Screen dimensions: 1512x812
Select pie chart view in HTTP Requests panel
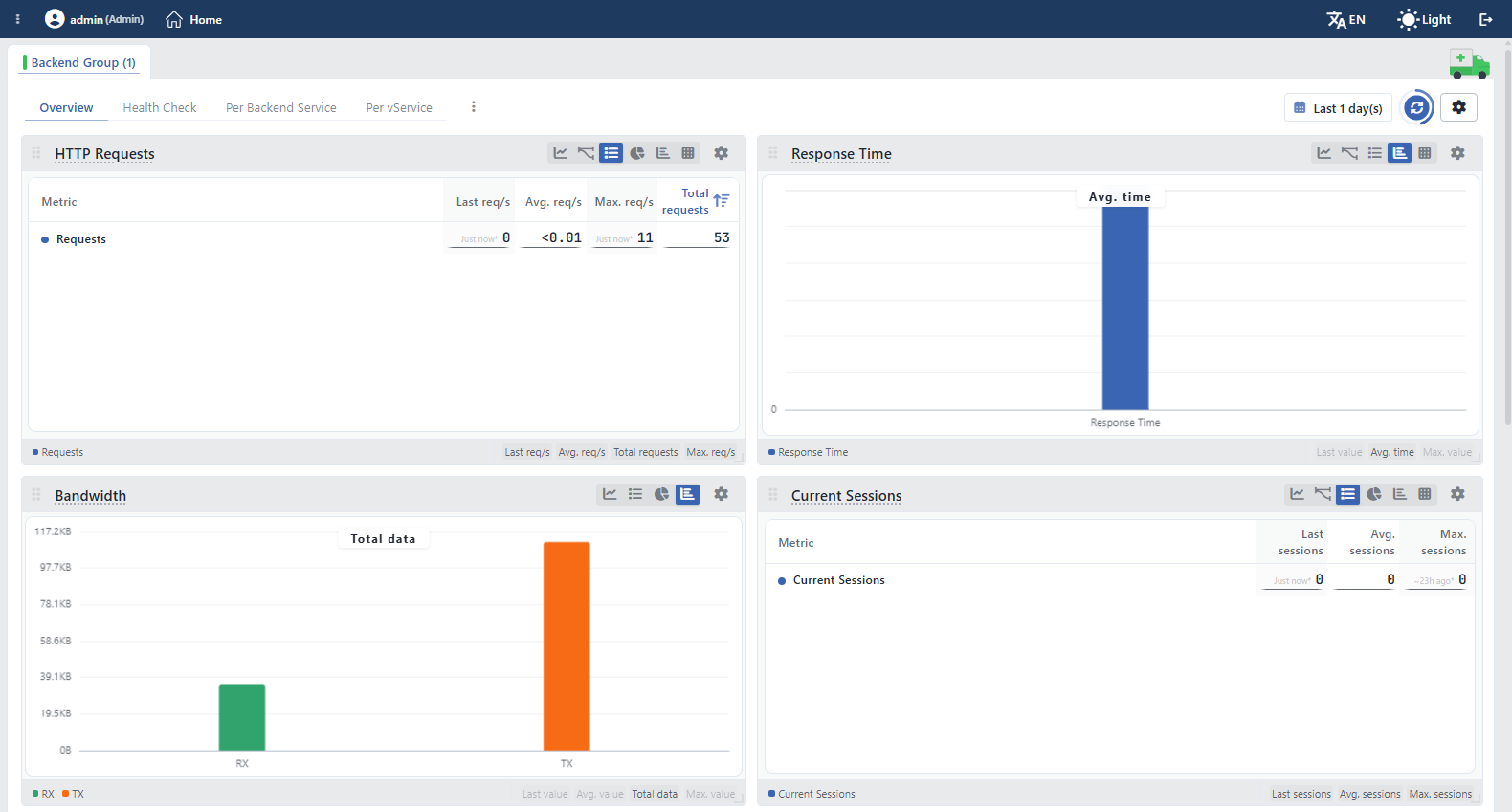[x=637, y=153]
